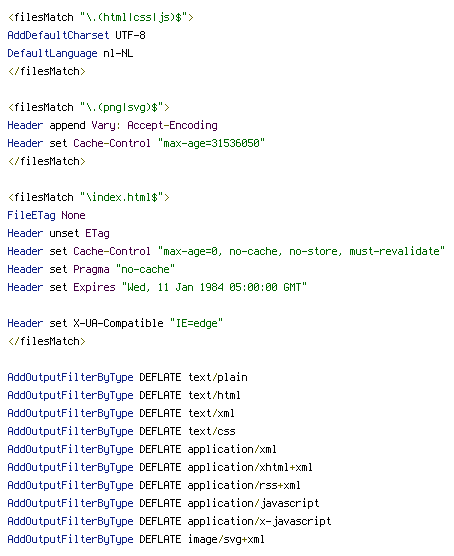This screenshot has width=454, height=556.
Task: Click the IE=edge string value
Action: click(196, 323)
